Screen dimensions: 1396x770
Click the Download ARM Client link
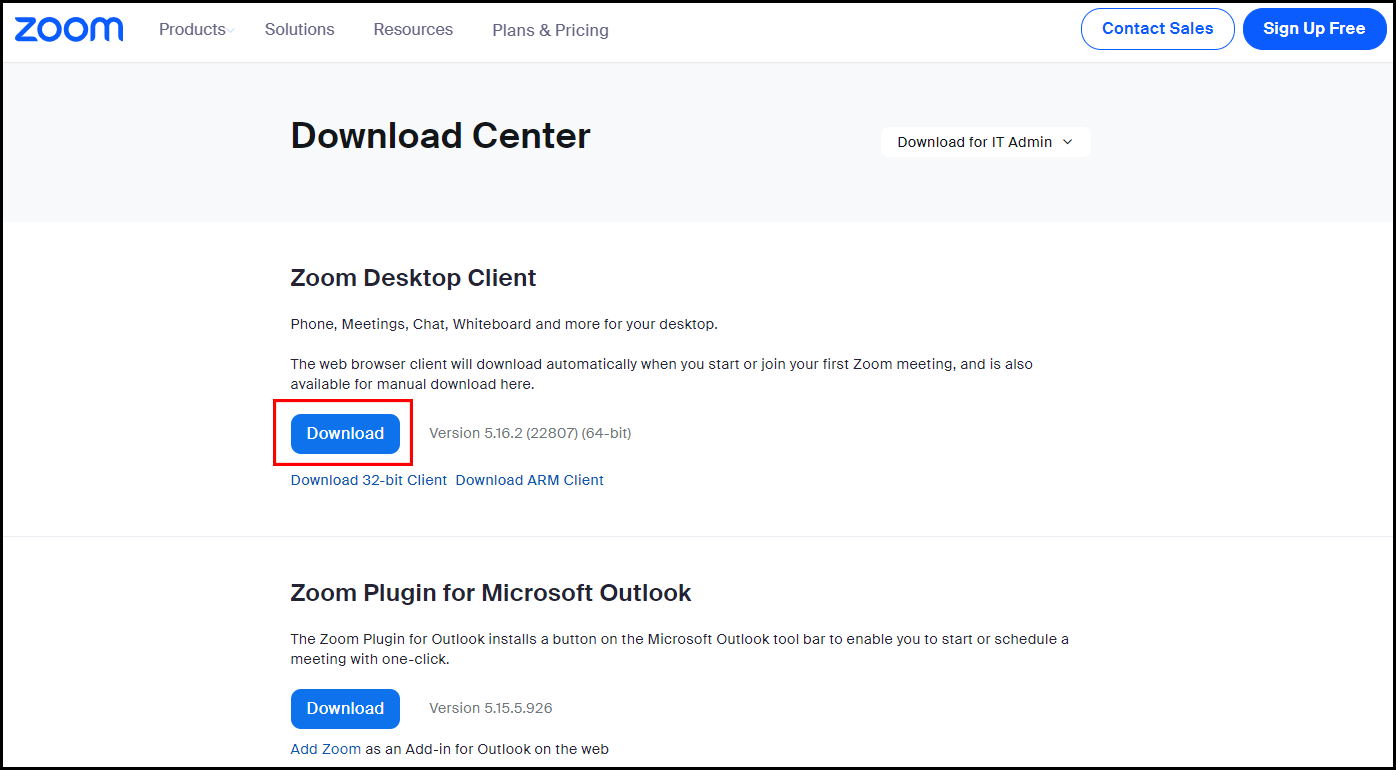coord(530,480)
